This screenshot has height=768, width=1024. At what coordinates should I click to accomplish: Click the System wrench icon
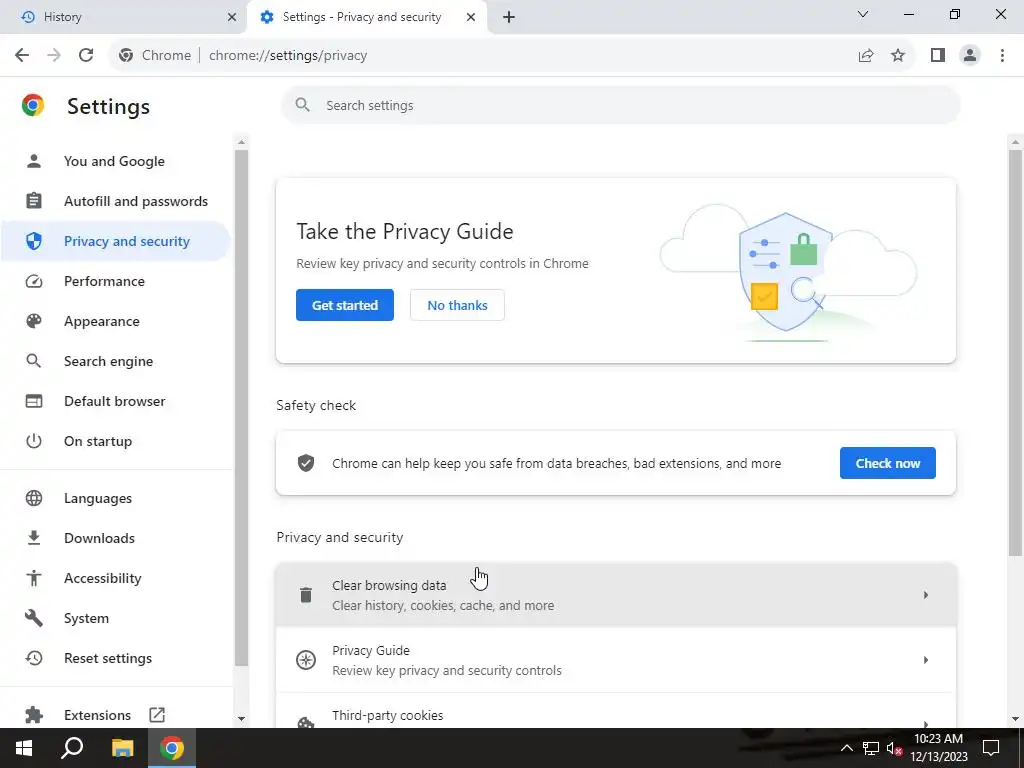[34, 618]
